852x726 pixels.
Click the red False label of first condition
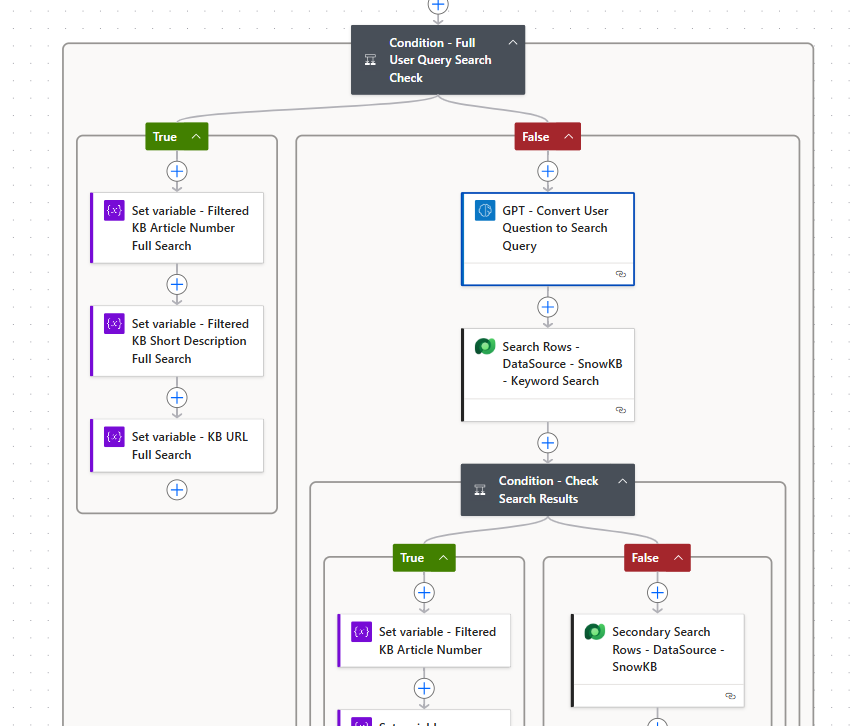535,136
